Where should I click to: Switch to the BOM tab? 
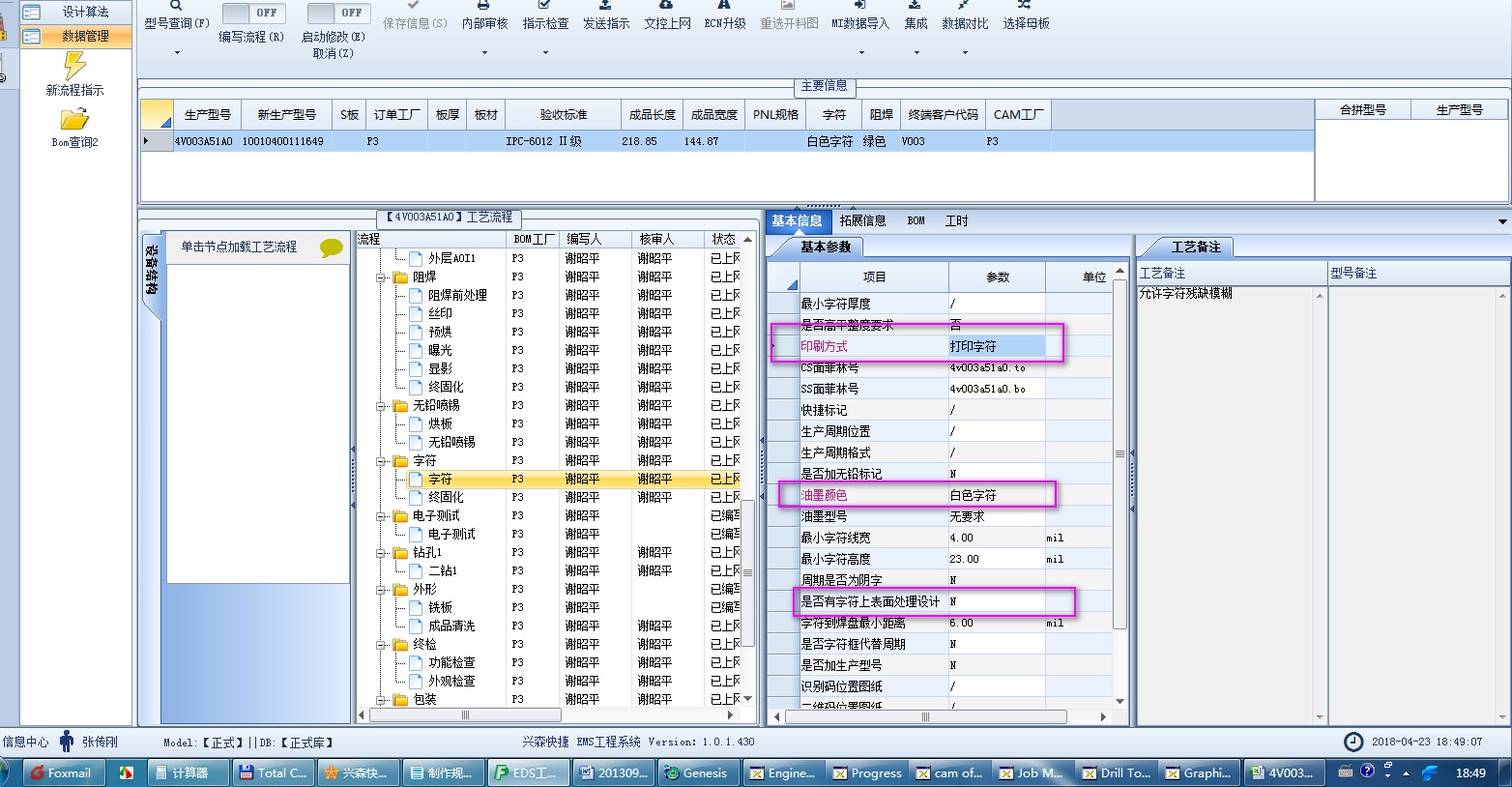[916, 220]
